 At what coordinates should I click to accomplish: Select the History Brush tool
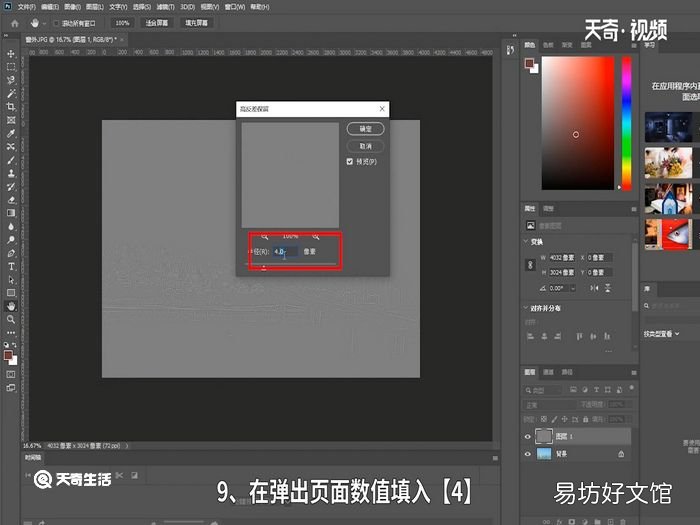11,187
